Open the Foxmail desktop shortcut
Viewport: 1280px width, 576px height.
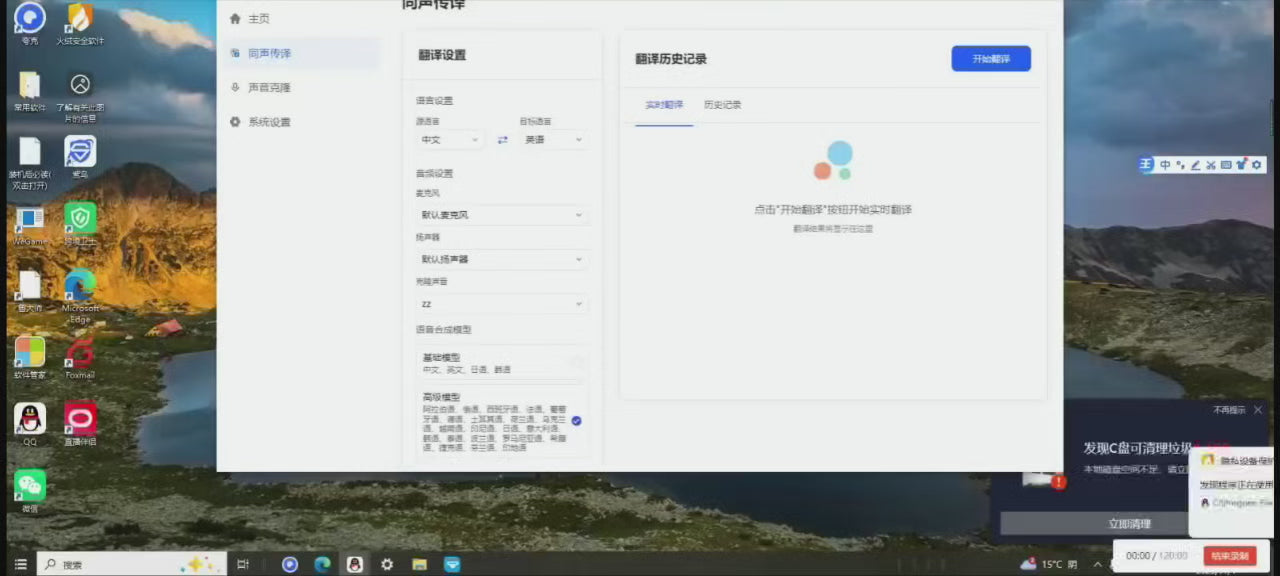point(80,354)
